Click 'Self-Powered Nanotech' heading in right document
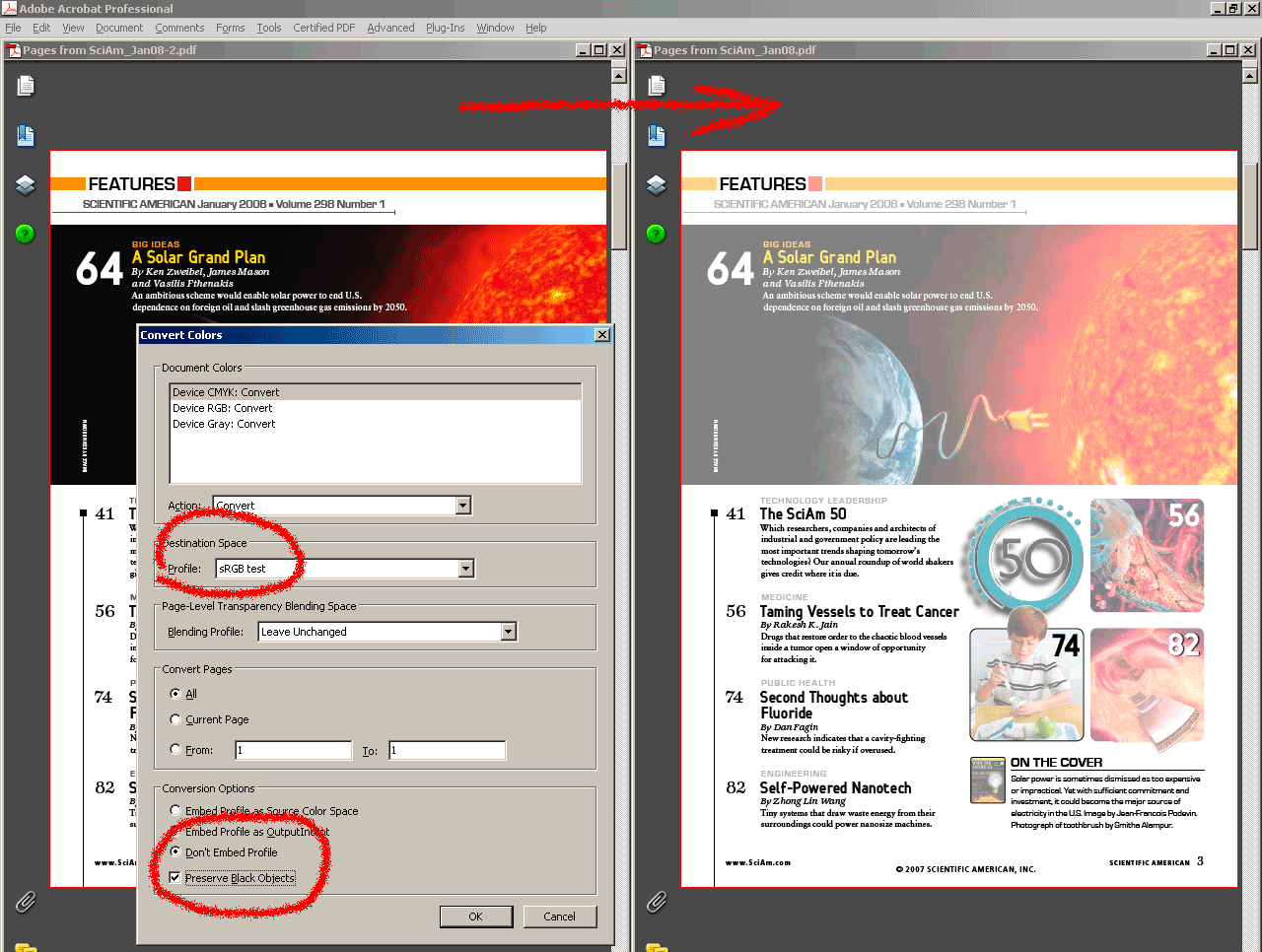The image size is (1262, 952). click(835, 788)
